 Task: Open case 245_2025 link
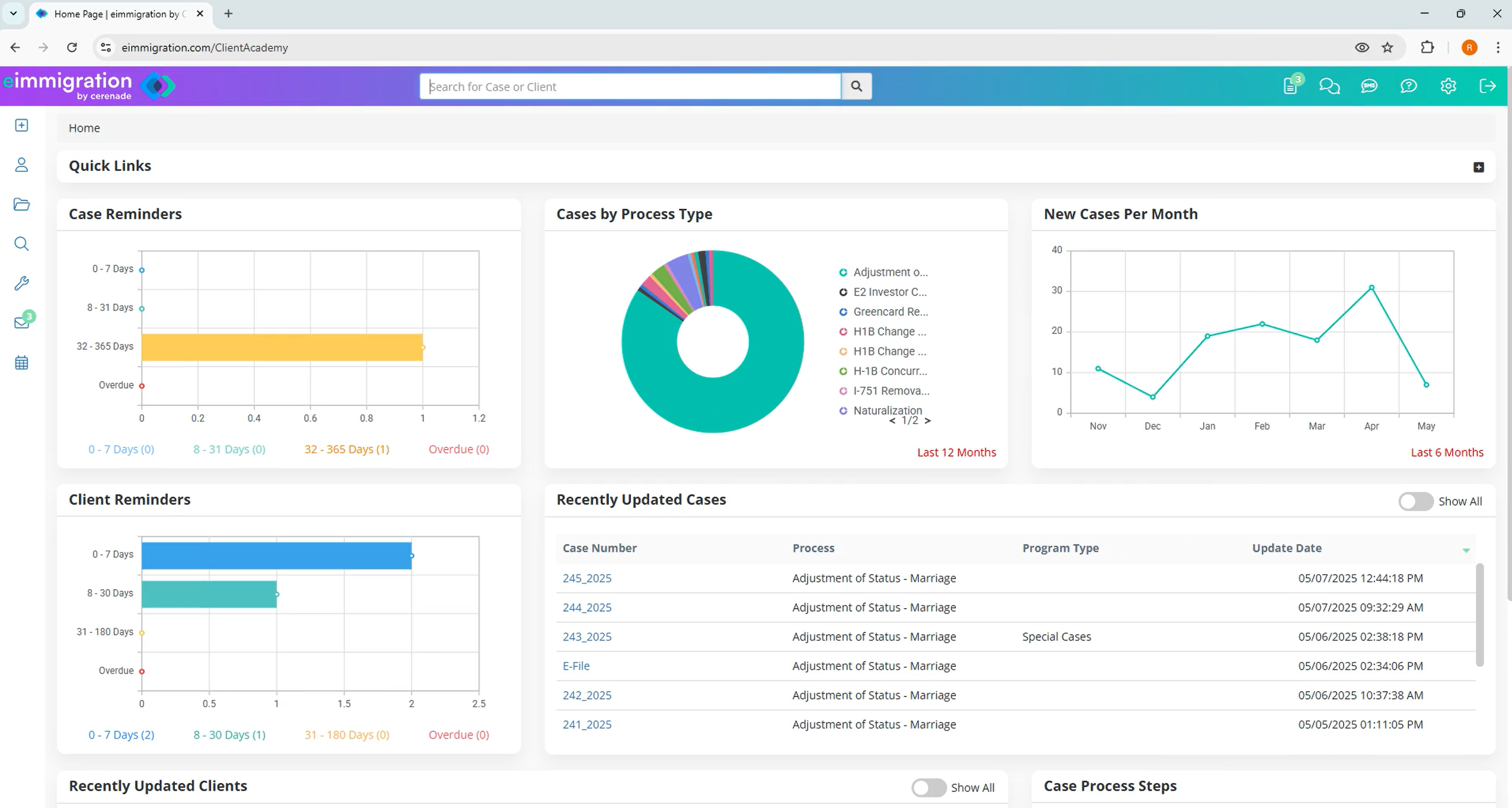pyautogui.click(x=586, y=578)
